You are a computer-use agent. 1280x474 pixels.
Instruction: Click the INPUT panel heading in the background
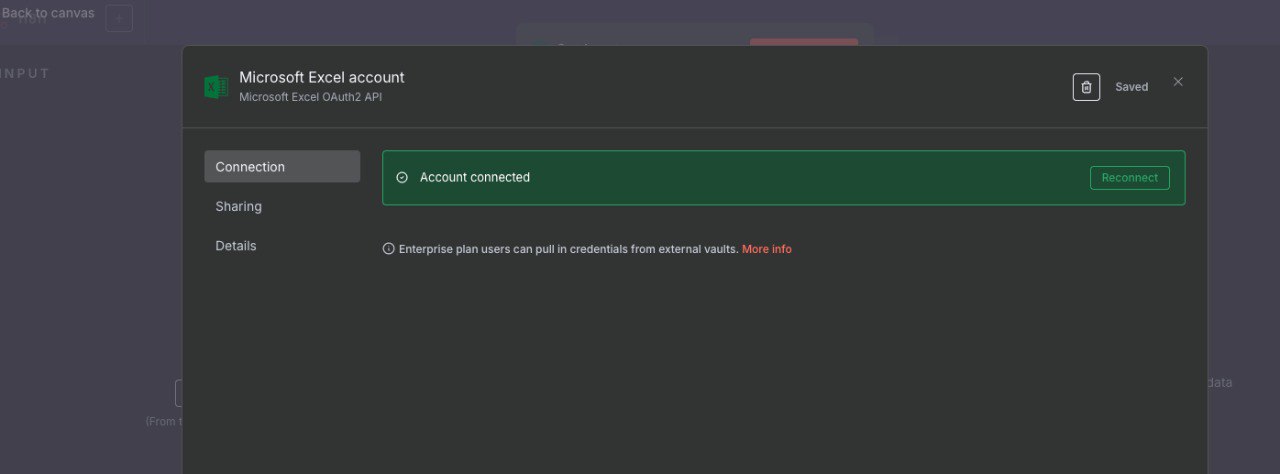click(25, 73)
